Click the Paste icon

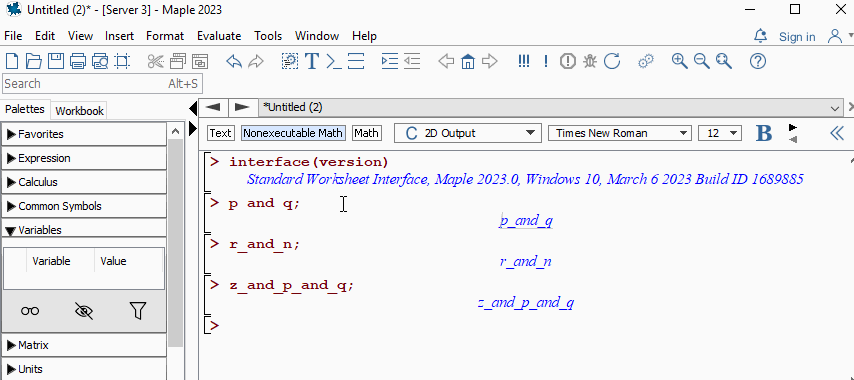coord(200,61)
